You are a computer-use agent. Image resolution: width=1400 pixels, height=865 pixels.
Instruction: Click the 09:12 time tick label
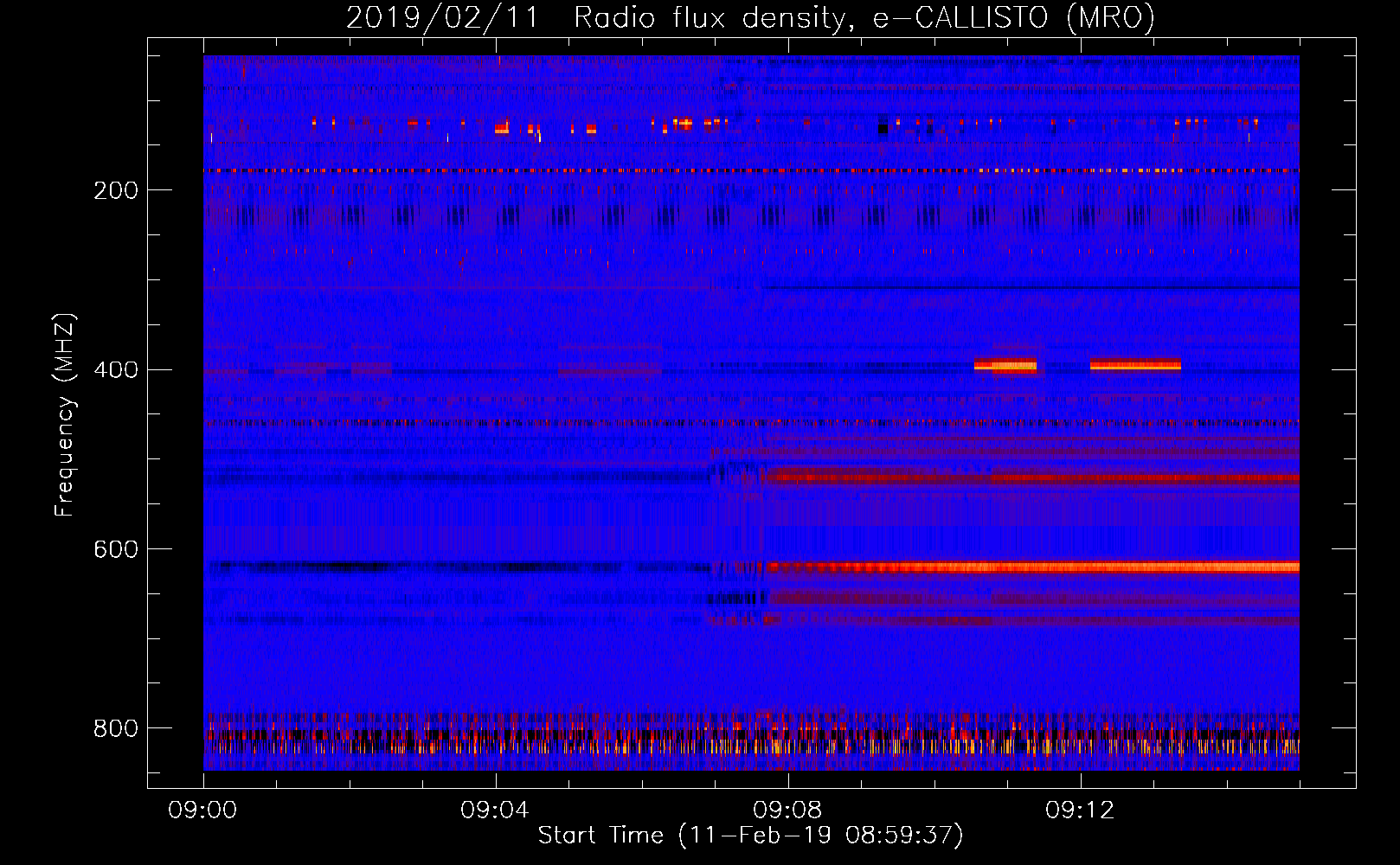(1080, 811)
